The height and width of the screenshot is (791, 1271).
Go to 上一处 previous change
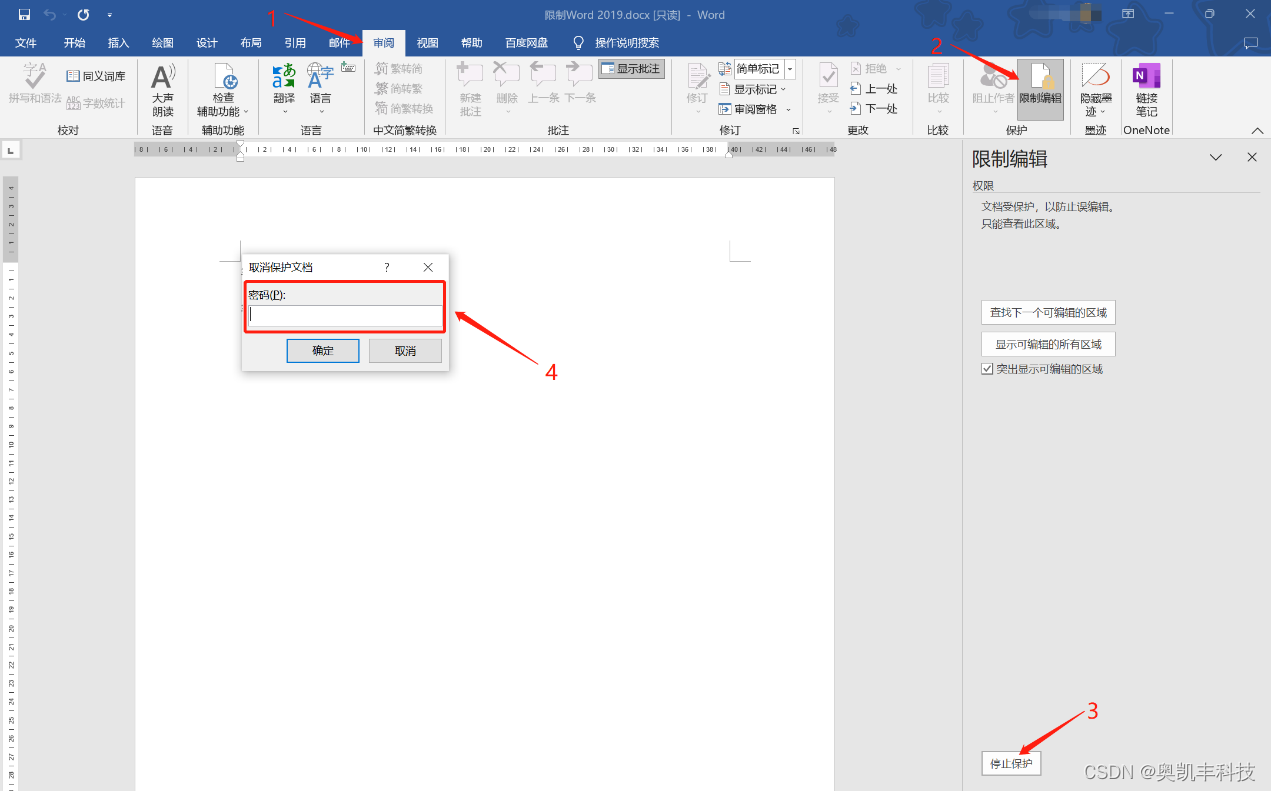click(874, 89)
